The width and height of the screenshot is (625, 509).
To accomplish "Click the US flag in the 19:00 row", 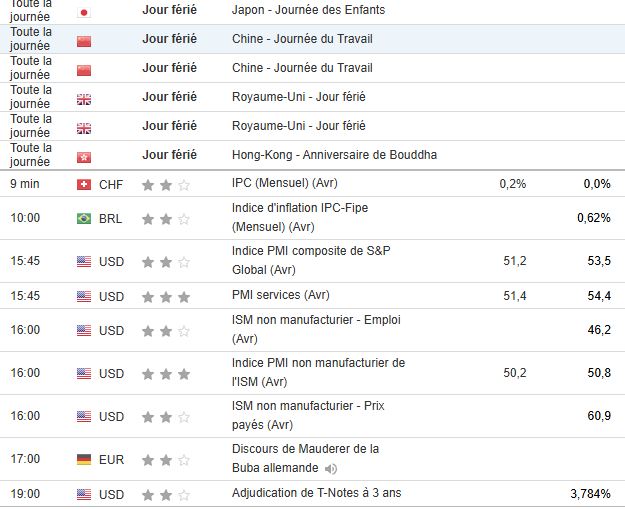I will 84,493.
